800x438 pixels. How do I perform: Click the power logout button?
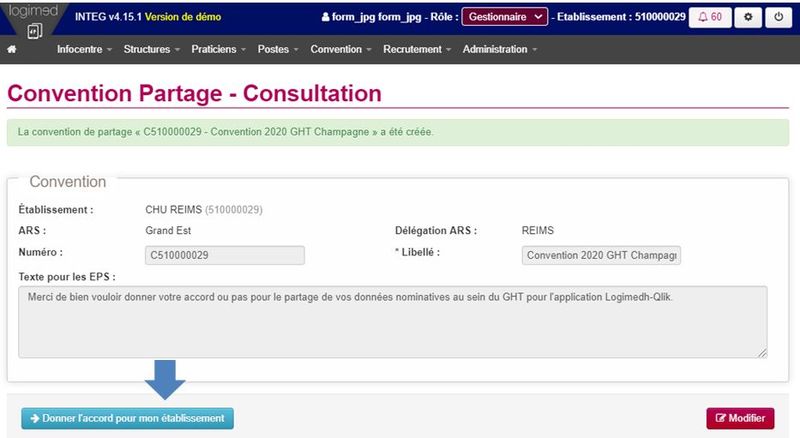(779, 17)
